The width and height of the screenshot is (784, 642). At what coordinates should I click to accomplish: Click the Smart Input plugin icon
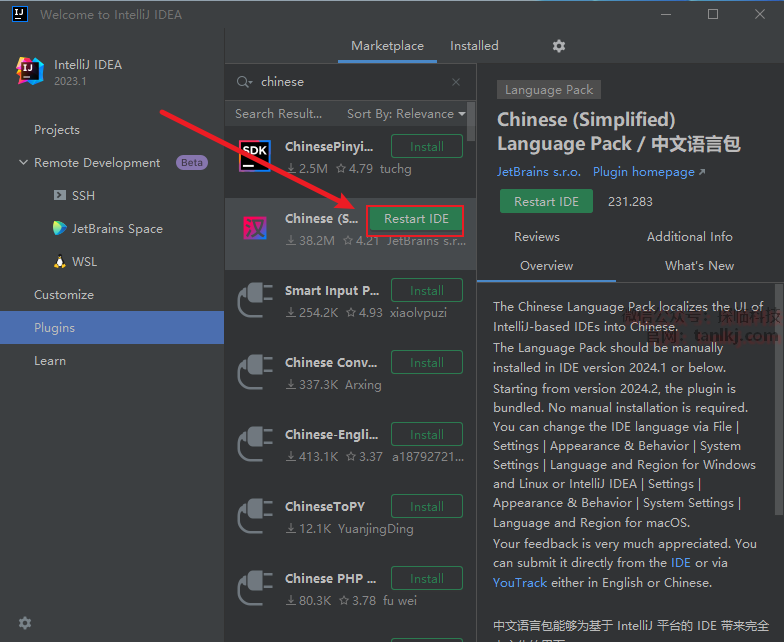pos(255,301)
